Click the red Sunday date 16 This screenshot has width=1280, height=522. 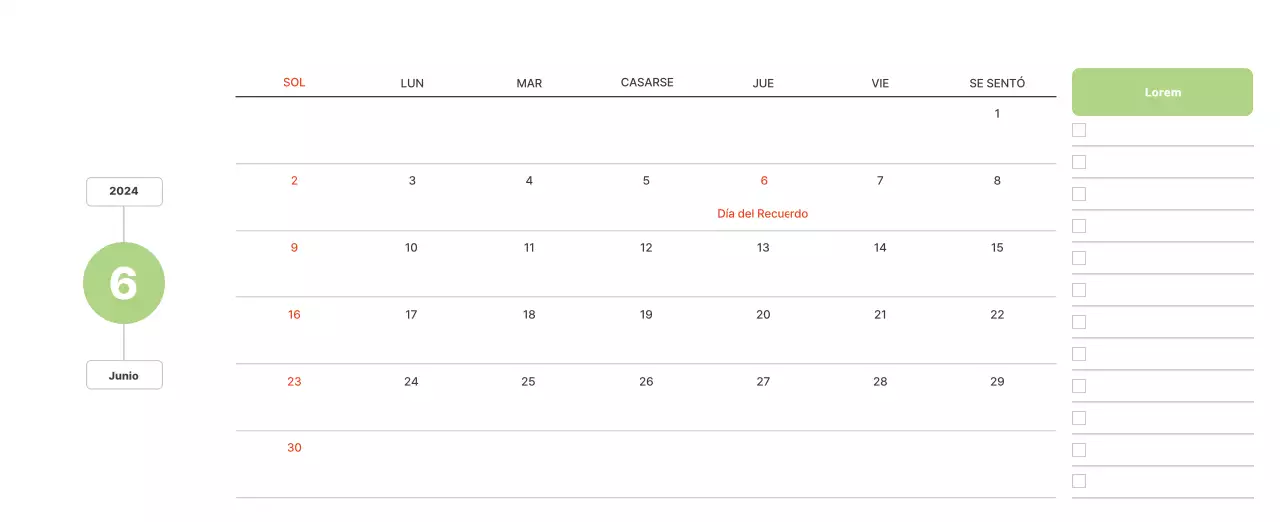294,315
